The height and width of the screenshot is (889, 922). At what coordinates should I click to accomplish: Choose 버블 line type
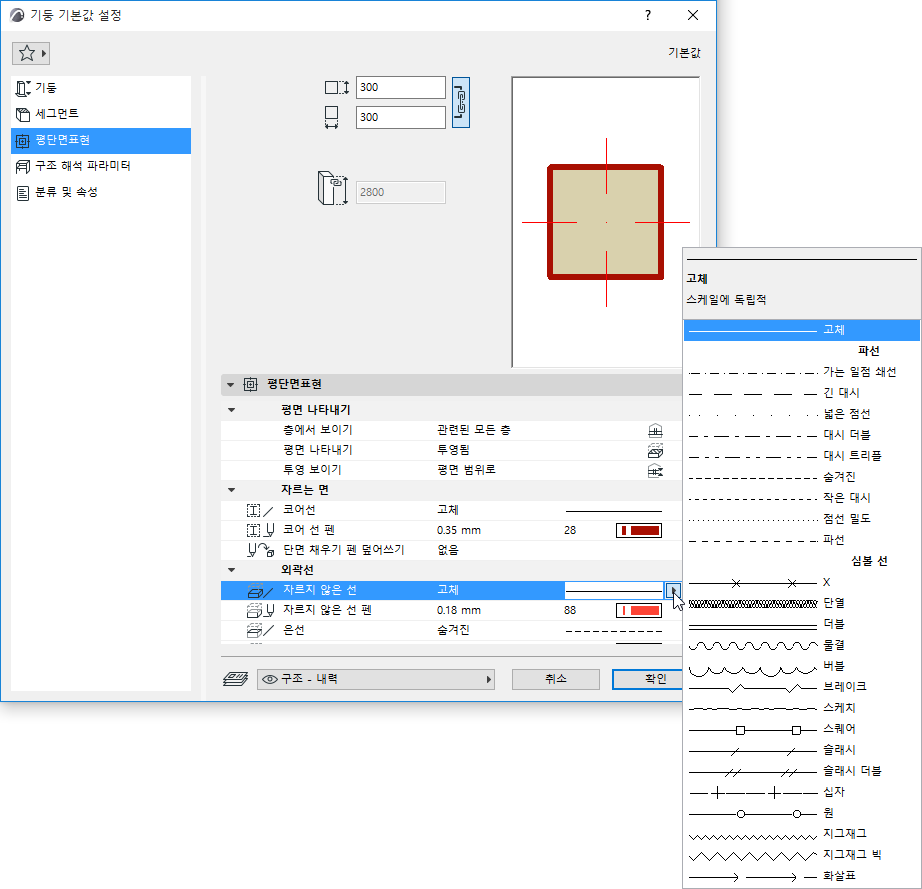(802, 666)
